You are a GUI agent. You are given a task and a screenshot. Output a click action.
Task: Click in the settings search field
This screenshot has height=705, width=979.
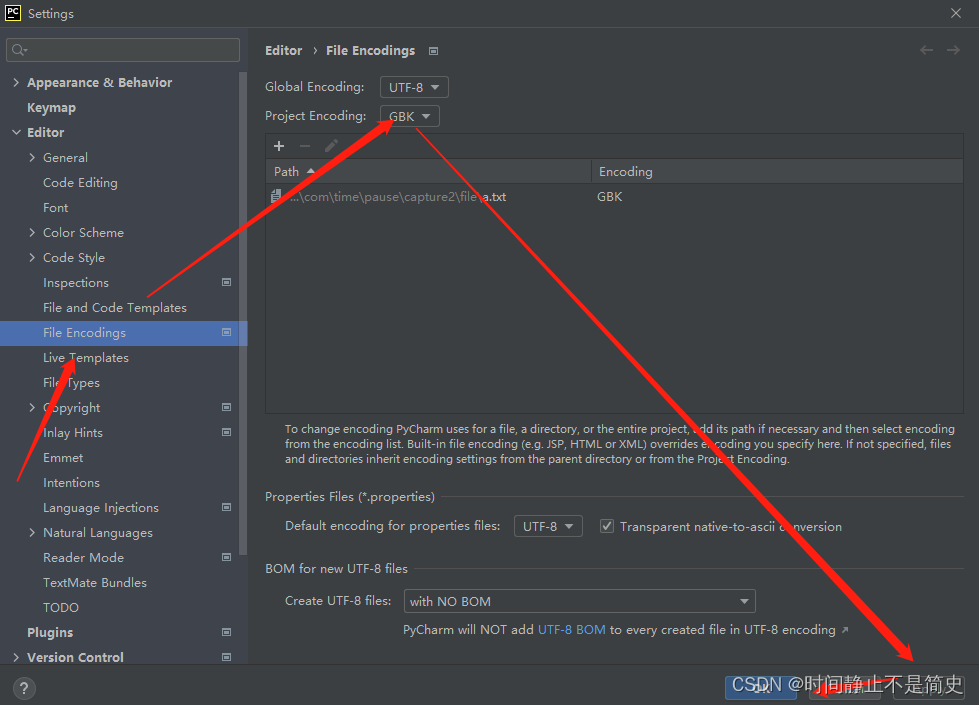click(123, 50)
